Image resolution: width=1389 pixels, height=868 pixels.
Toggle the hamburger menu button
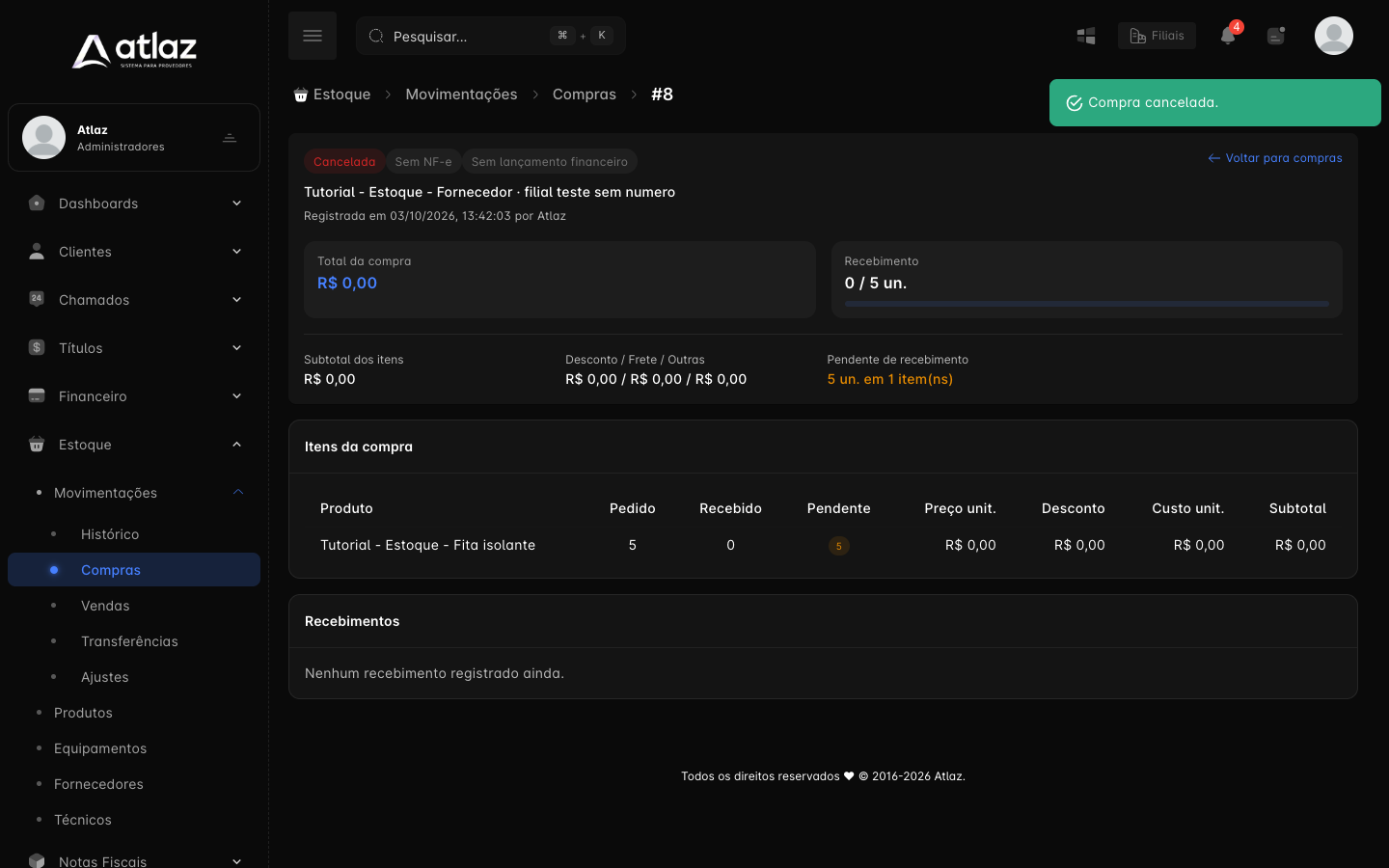(x=313, y=36)
